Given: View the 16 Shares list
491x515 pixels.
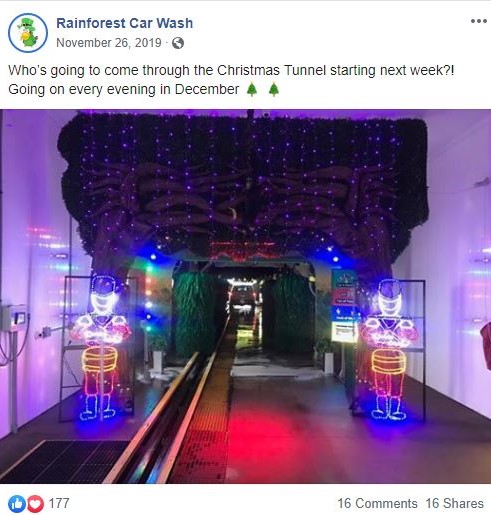Looking at the screenshot, I should click(x=455, y=503).
